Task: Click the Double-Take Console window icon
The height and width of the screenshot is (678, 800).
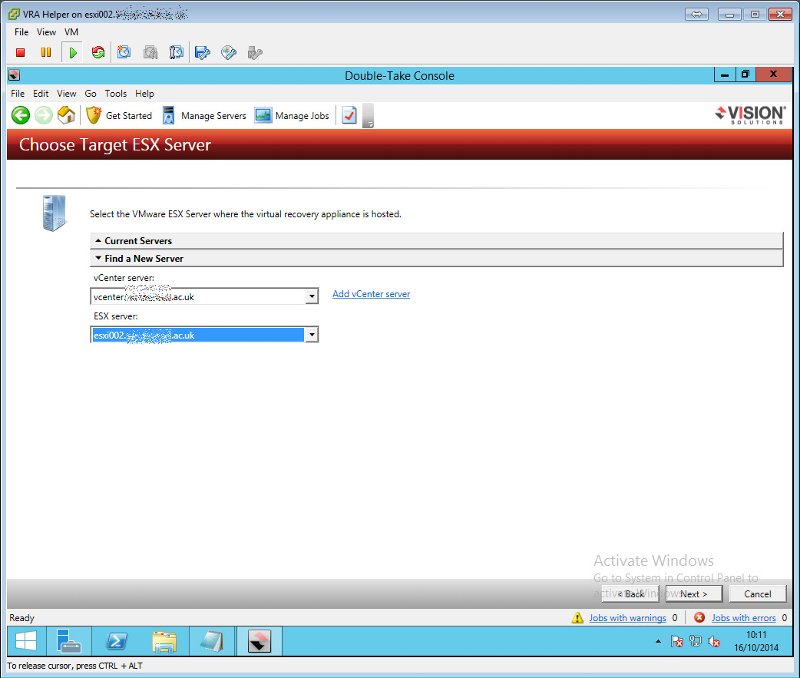Action: pyautogui.click(x=14, y=76)
